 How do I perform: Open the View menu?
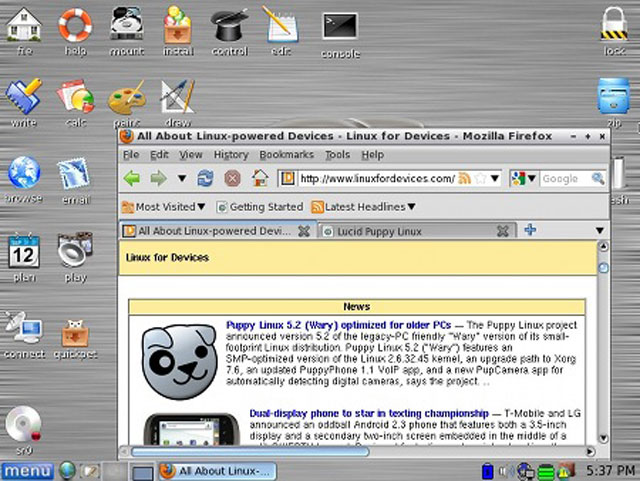pos(191,155)
